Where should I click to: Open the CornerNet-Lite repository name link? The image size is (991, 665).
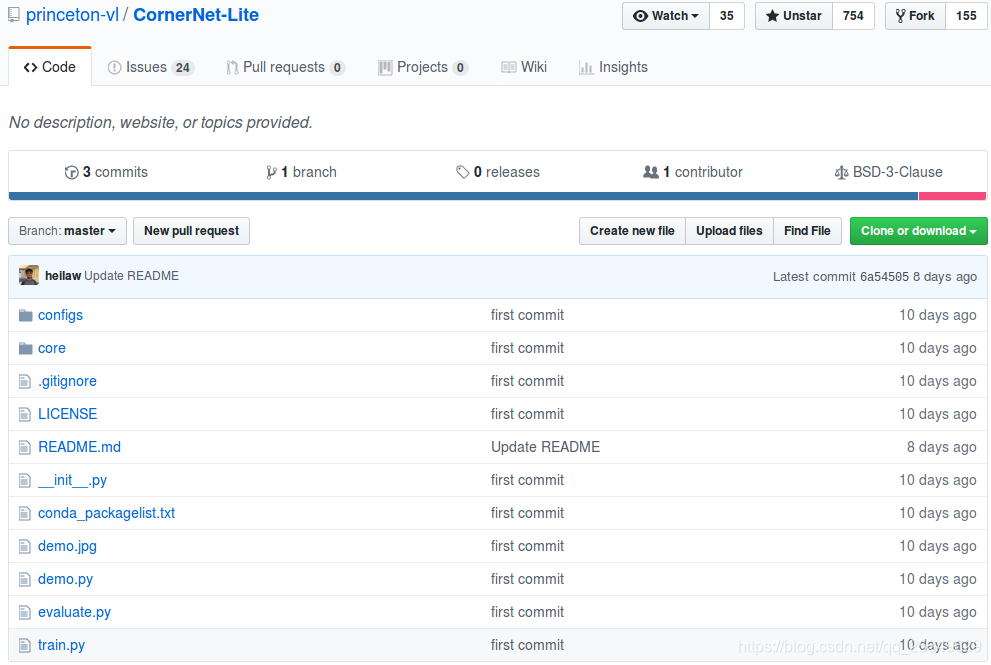pyautogui.click(x=196, y=15)
